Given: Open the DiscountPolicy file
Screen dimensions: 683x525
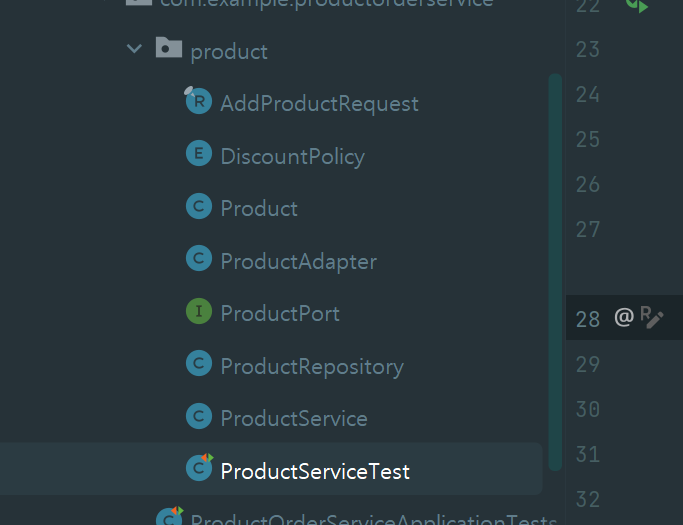Looking at the screenshot, I should (293, 157).
